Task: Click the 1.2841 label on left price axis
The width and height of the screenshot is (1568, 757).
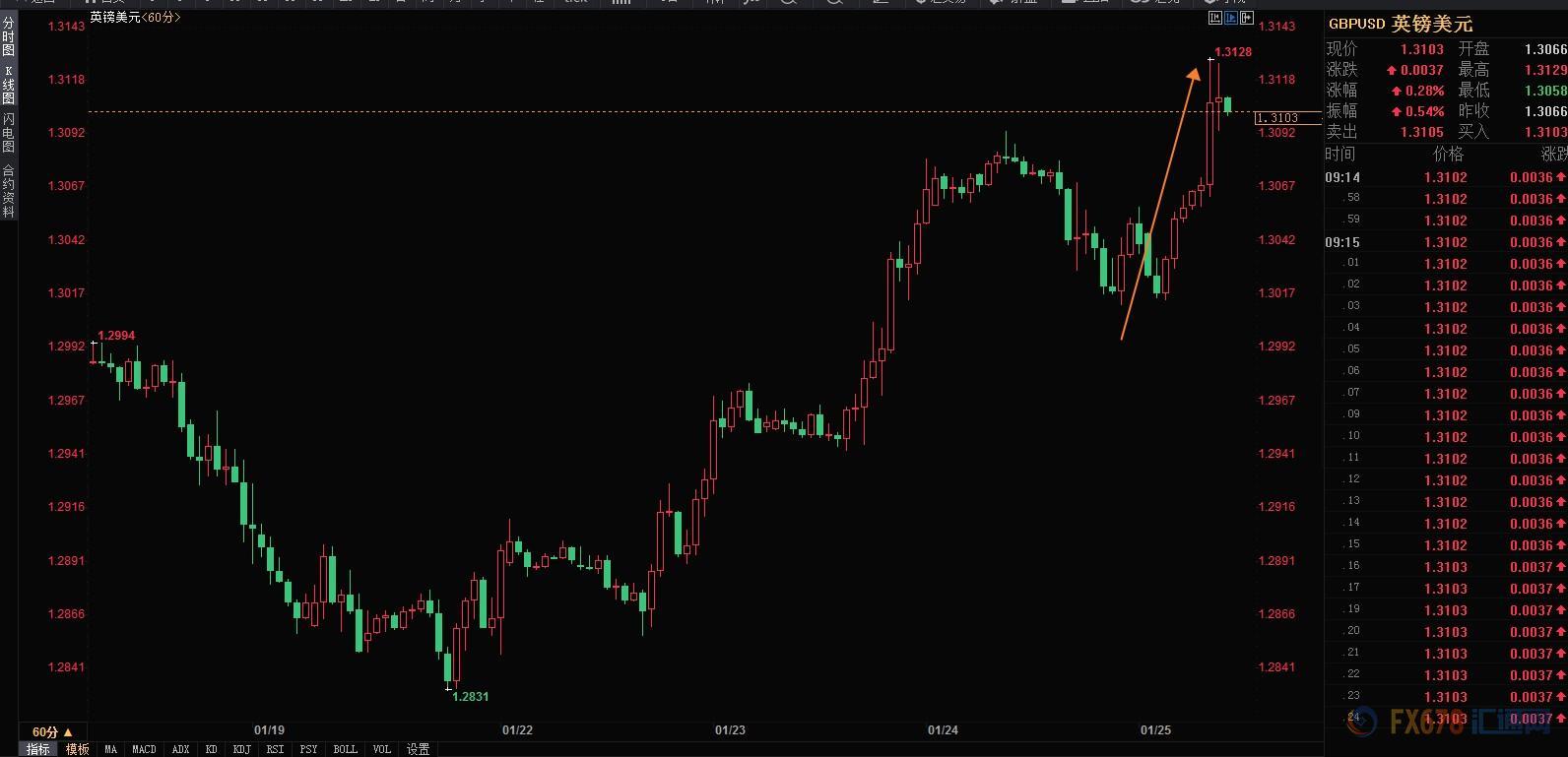Action: point(67,667)
